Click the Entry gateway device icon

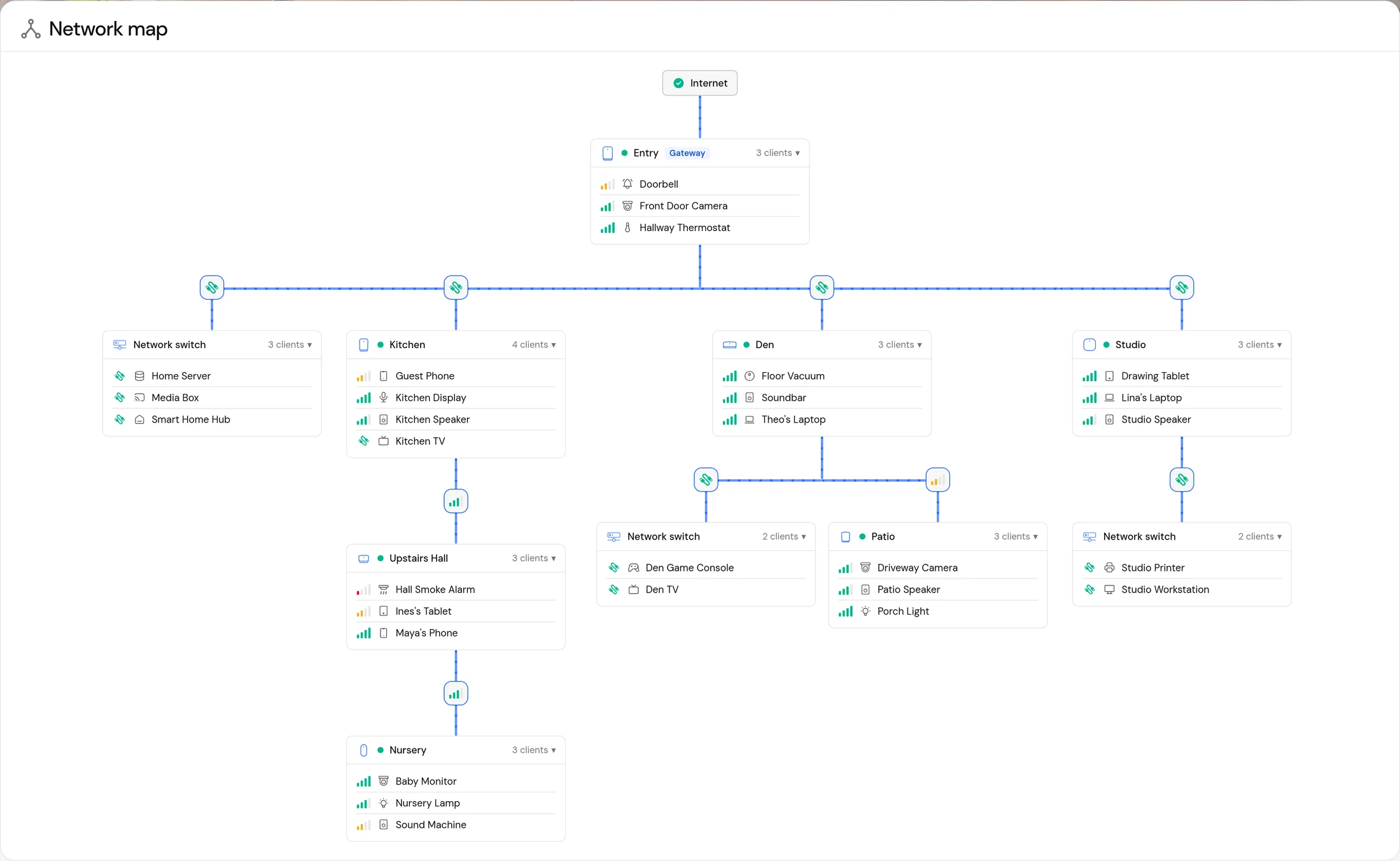click(608, 153)
